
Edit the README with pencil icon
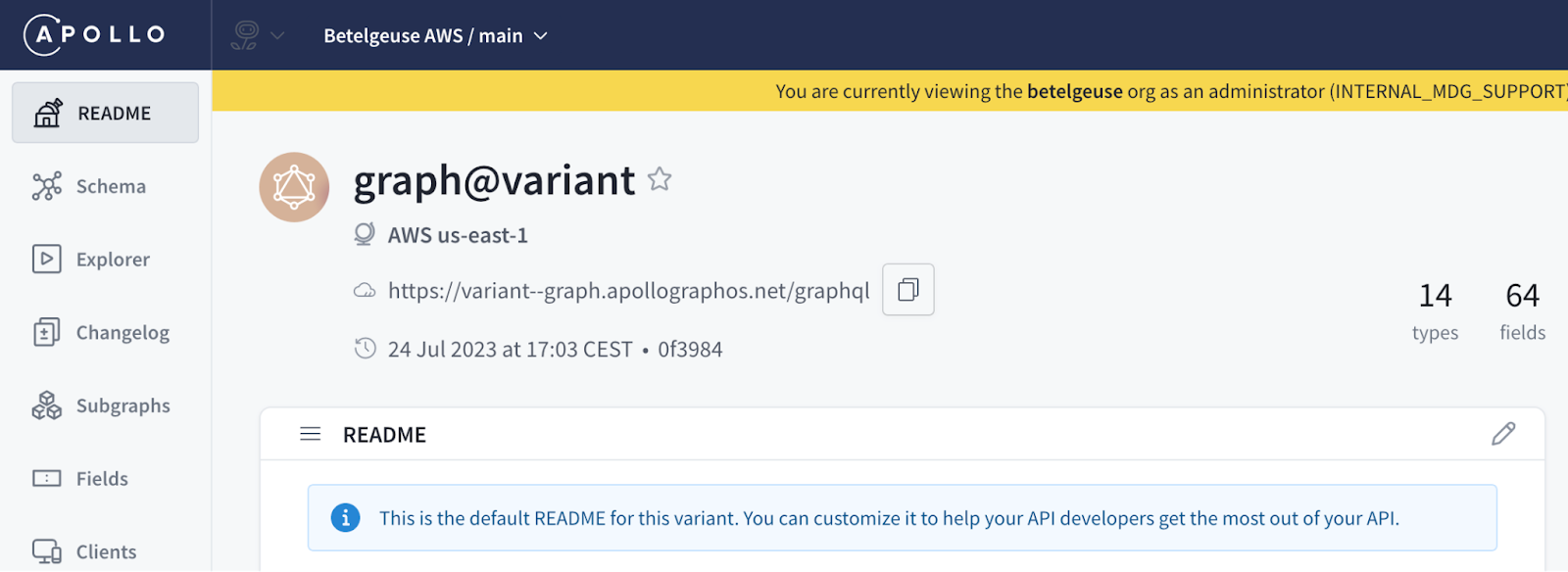pos(1503,434)
